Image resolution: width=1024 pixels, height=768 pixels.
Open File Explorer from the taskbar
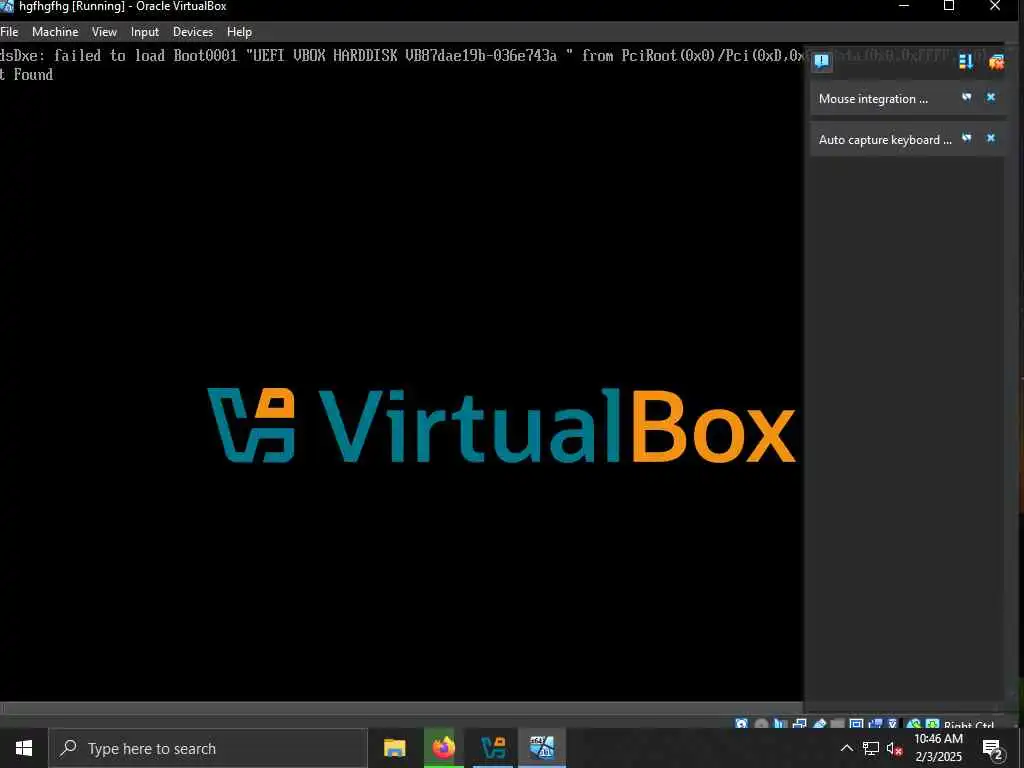394,748
